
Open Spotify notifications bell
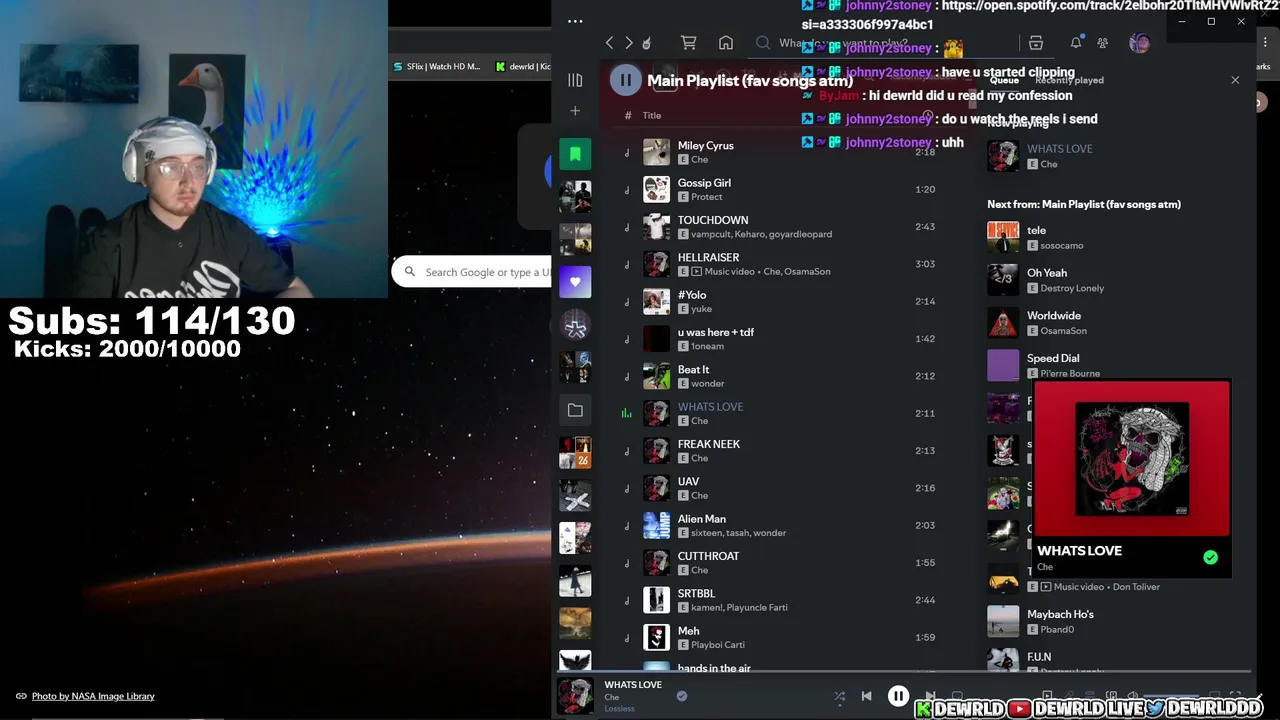coord(1076,43)
